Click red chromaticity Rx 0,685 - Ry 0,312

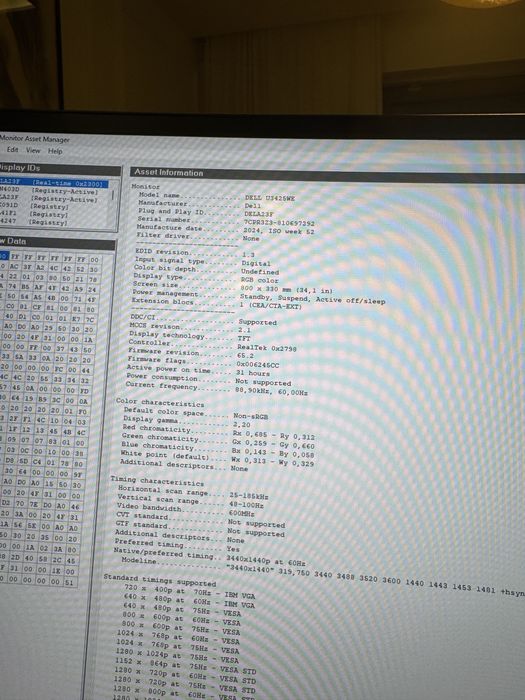click(274, 435)
